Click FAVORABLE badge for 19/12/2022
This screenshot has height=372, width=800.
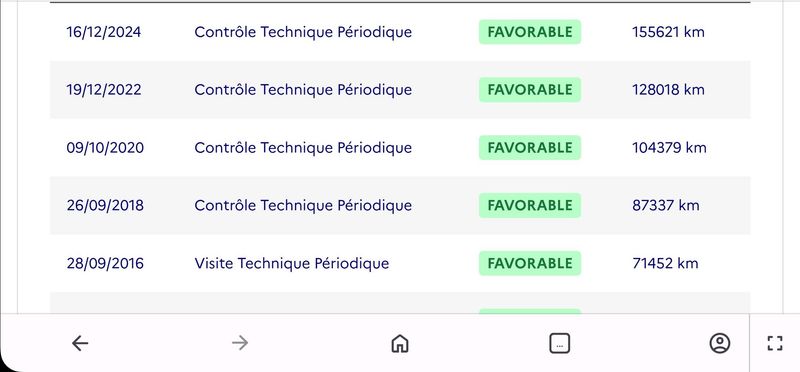point(530,90)
